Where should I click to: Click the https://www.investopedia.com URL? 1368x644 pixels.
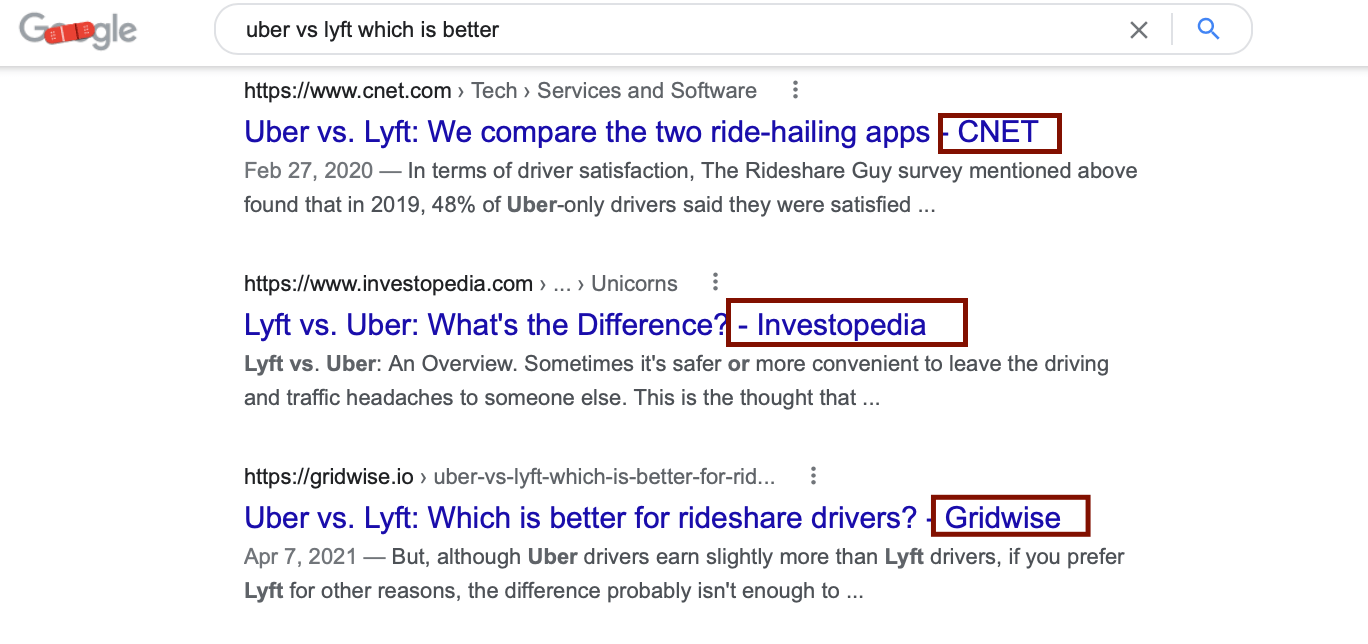(x=388, y=284)
